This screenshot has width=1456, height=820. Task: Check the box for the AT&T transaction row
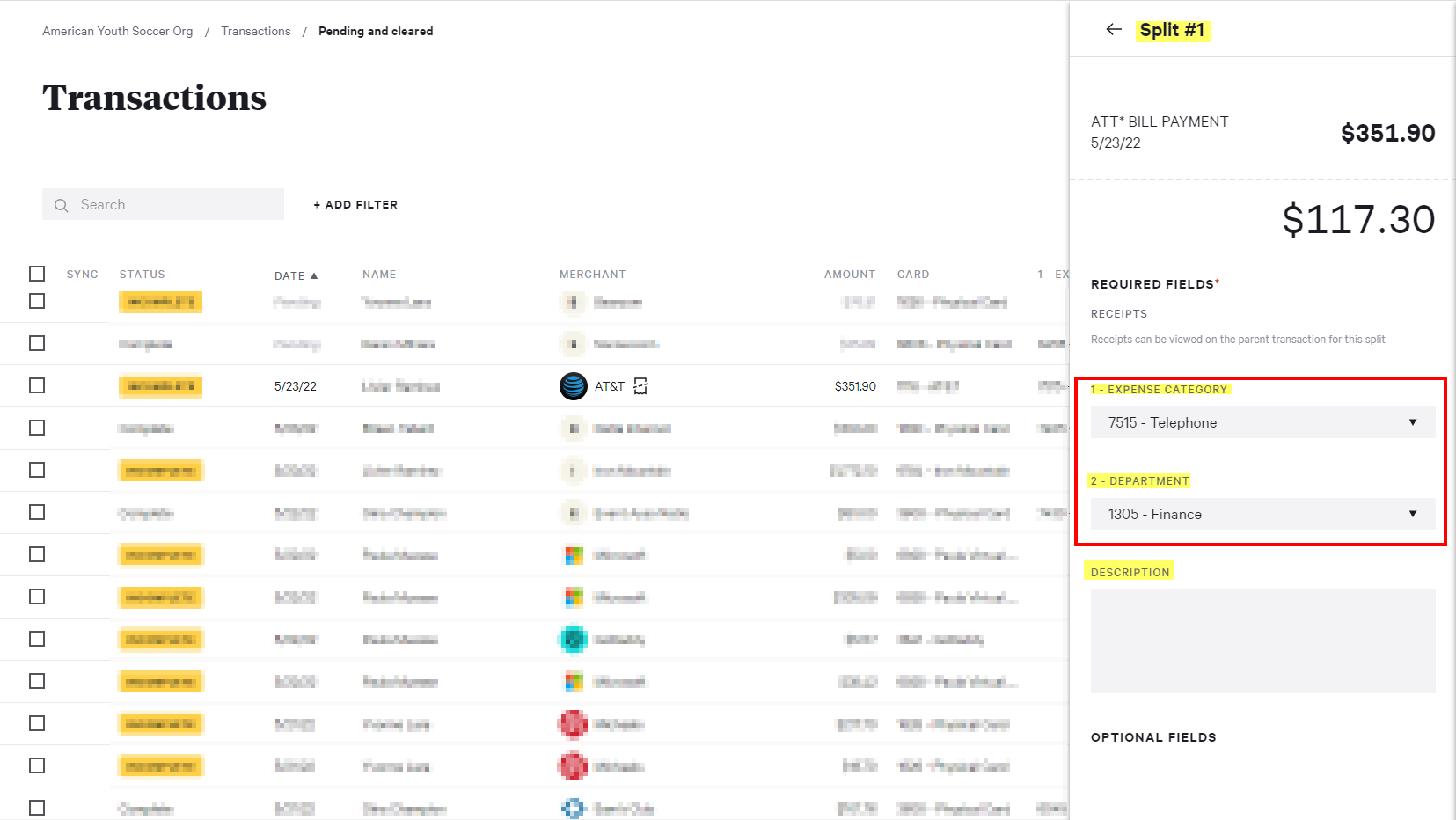37,385
